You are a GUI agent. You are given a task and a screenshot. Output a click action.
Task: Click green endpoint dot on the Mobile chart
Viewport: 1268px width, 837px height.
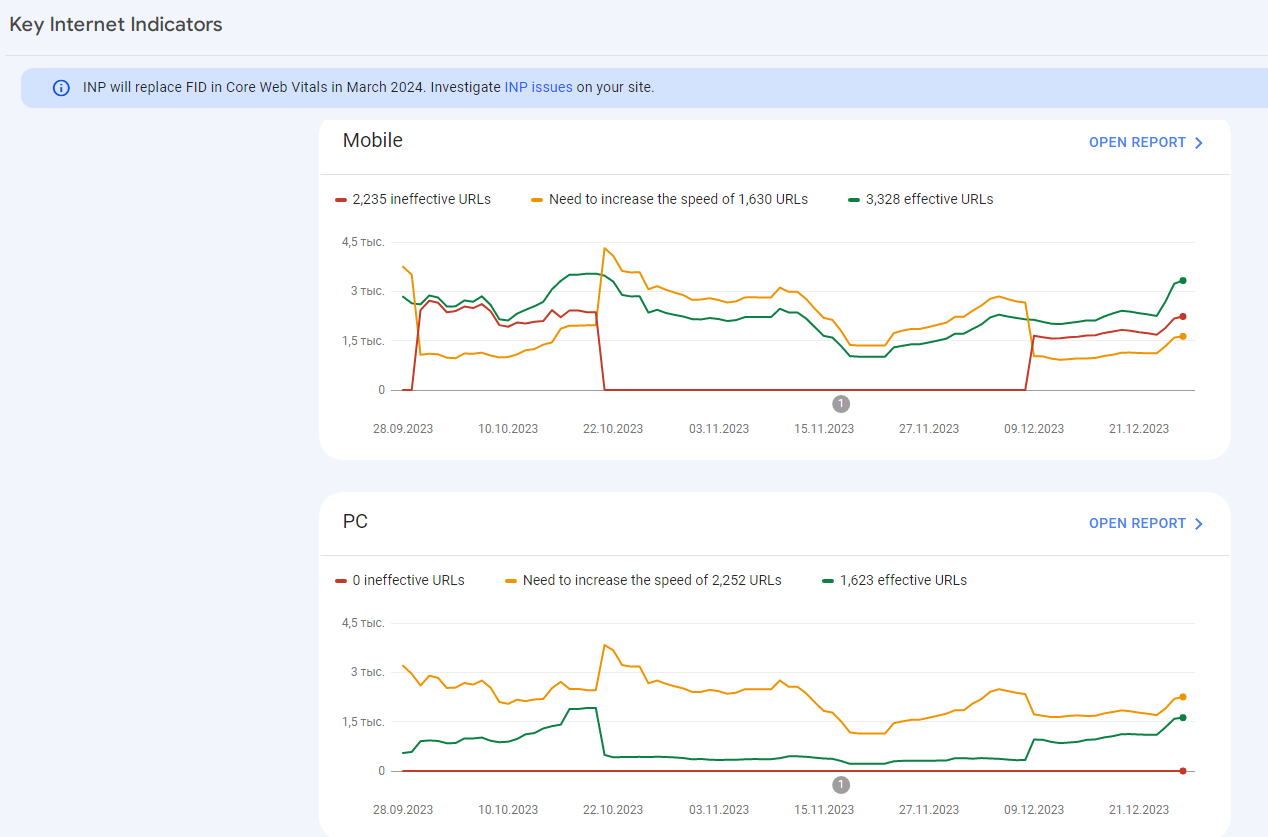click(1183, 280)
